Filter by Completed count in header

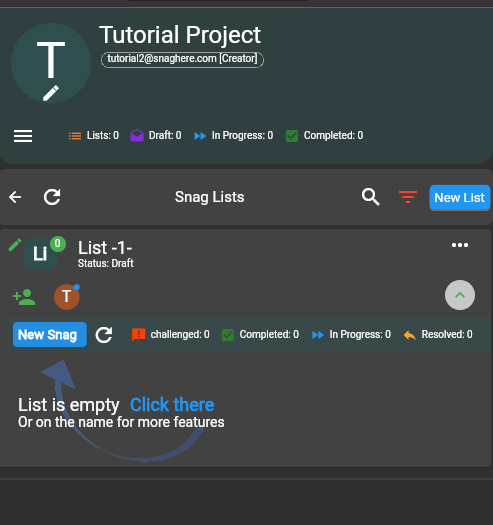324,136
